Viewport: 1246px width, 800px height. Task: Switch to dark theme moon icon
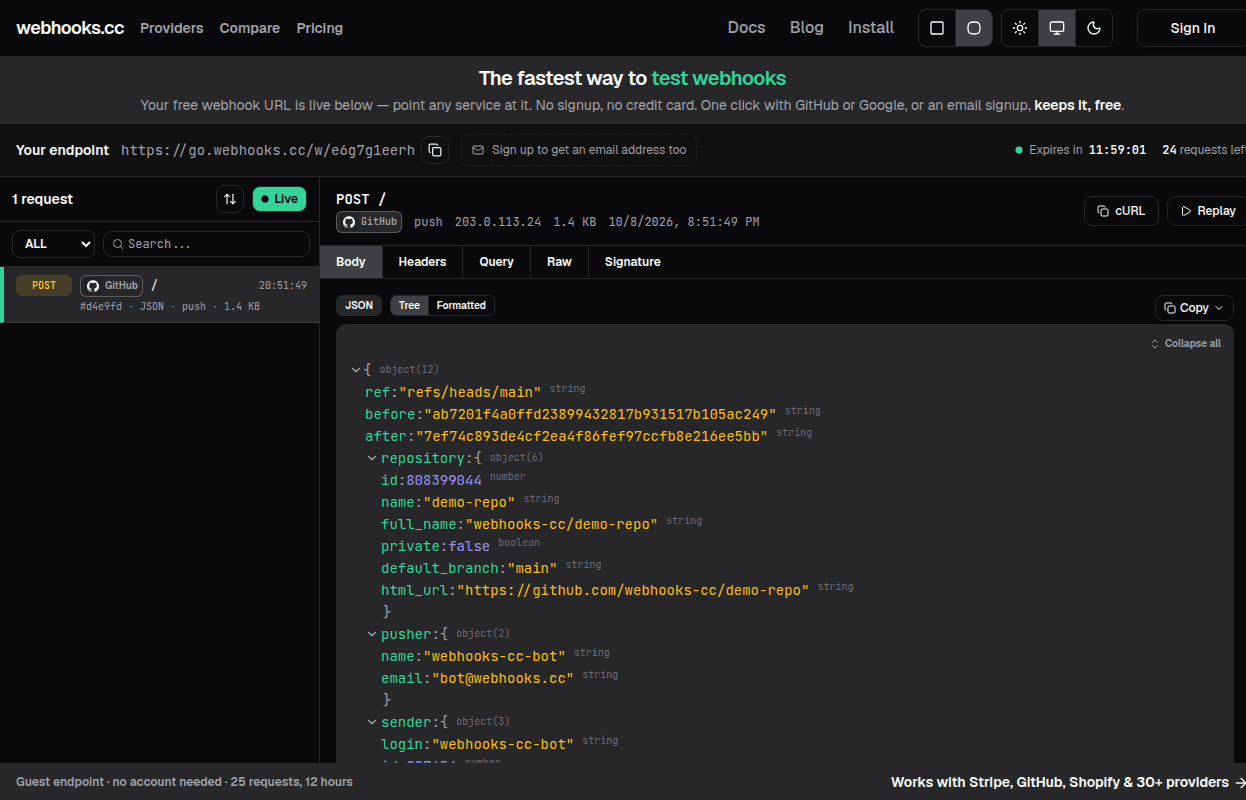point(1094,28)
